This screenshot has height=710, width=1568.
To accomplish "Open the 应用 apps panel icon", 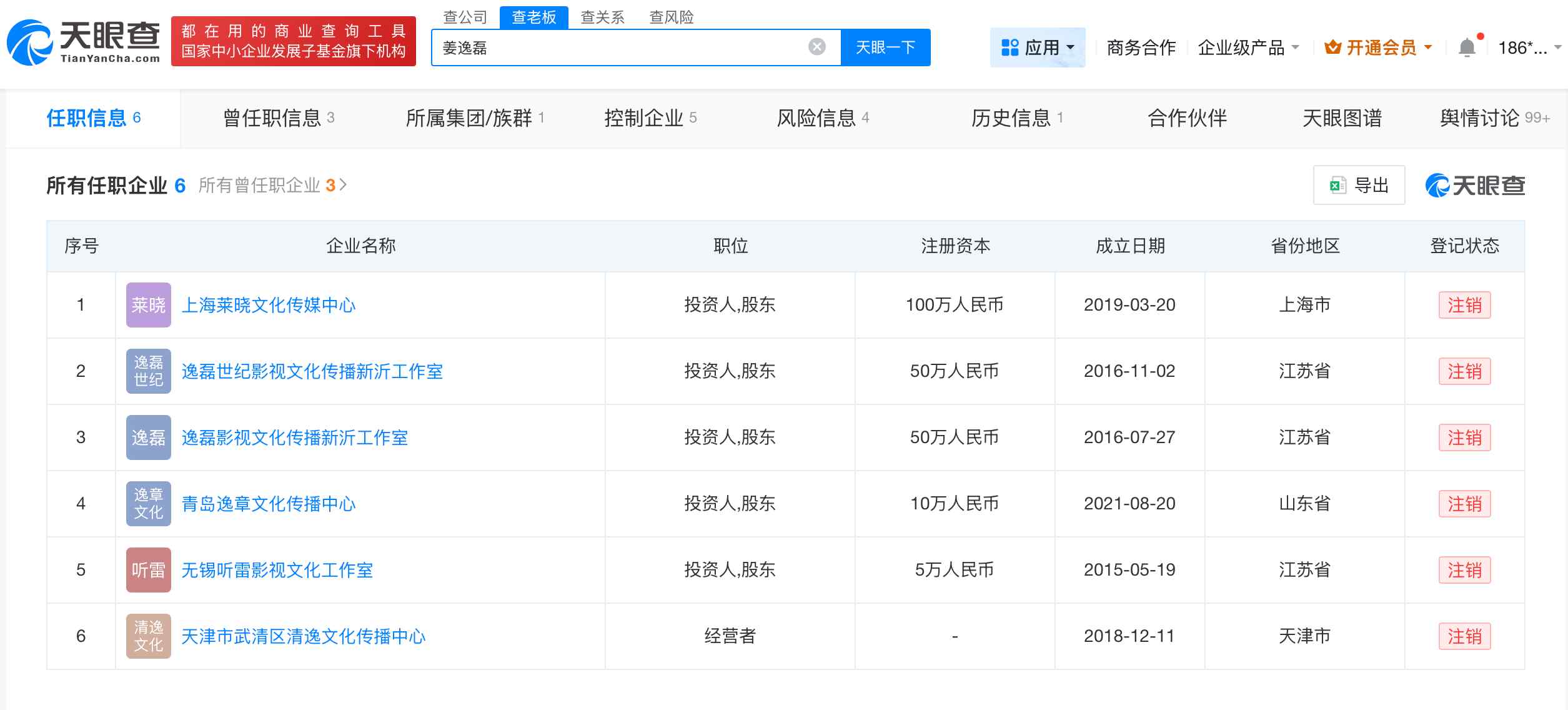I will click(x=1010, y=46).
